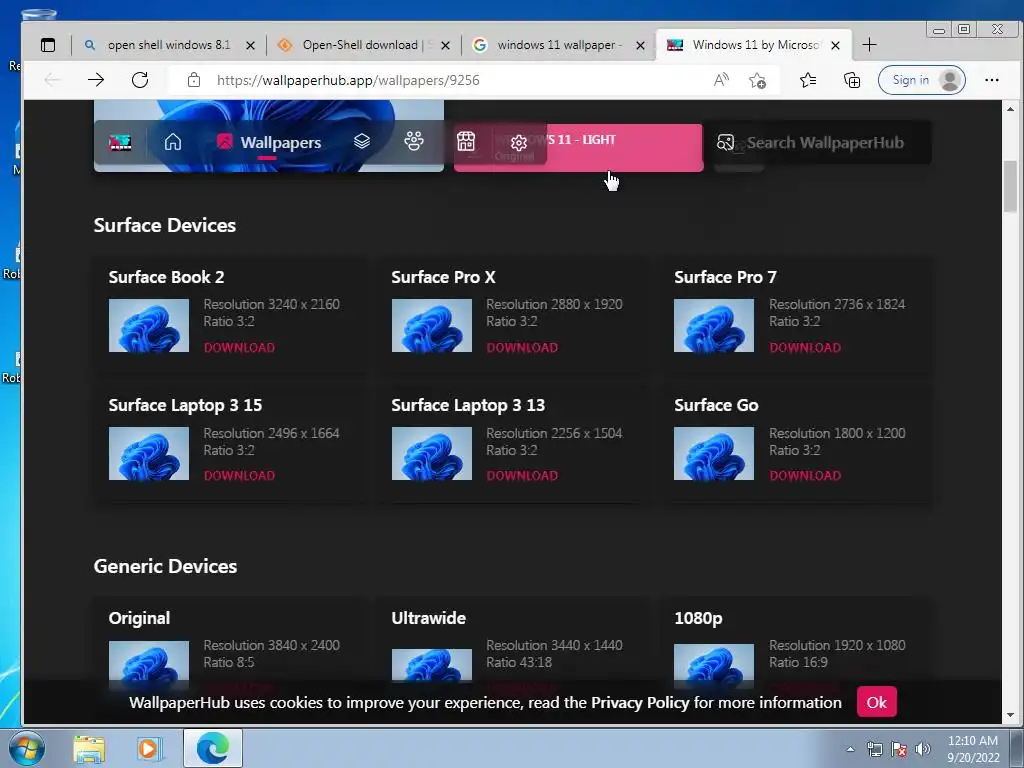Image resolution: width=1024 pixels, height=768 pixels.
Task: Switch to open shell windows 8.1 tab
Action: pos(167,45)
